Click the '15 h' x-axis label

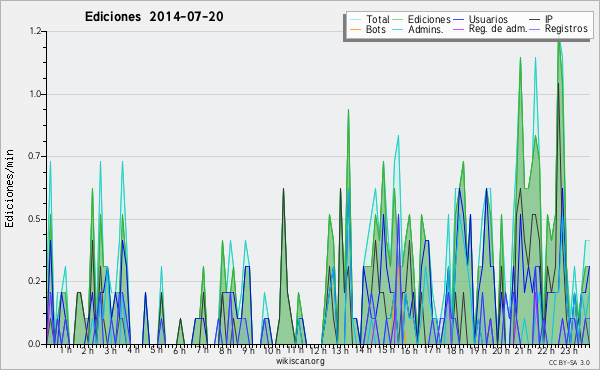click(x=386, y=350)
